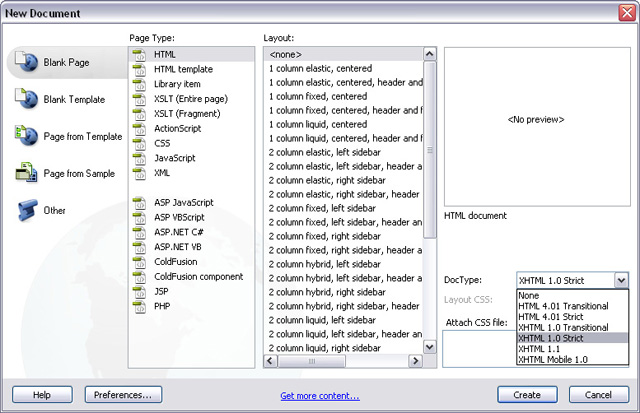
Task: Click the ColdFusion file icon
Action: click(140, 262)
